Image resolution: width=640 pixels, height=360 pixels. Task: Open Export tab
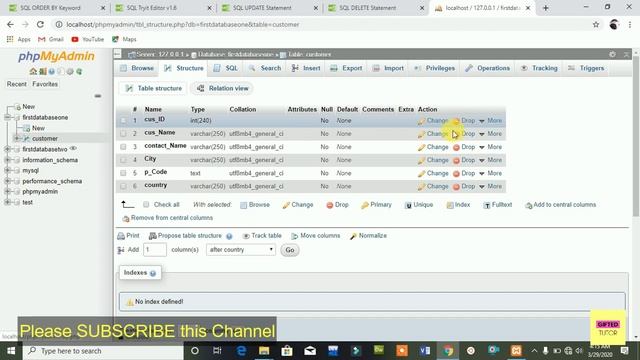click(346, 68)
